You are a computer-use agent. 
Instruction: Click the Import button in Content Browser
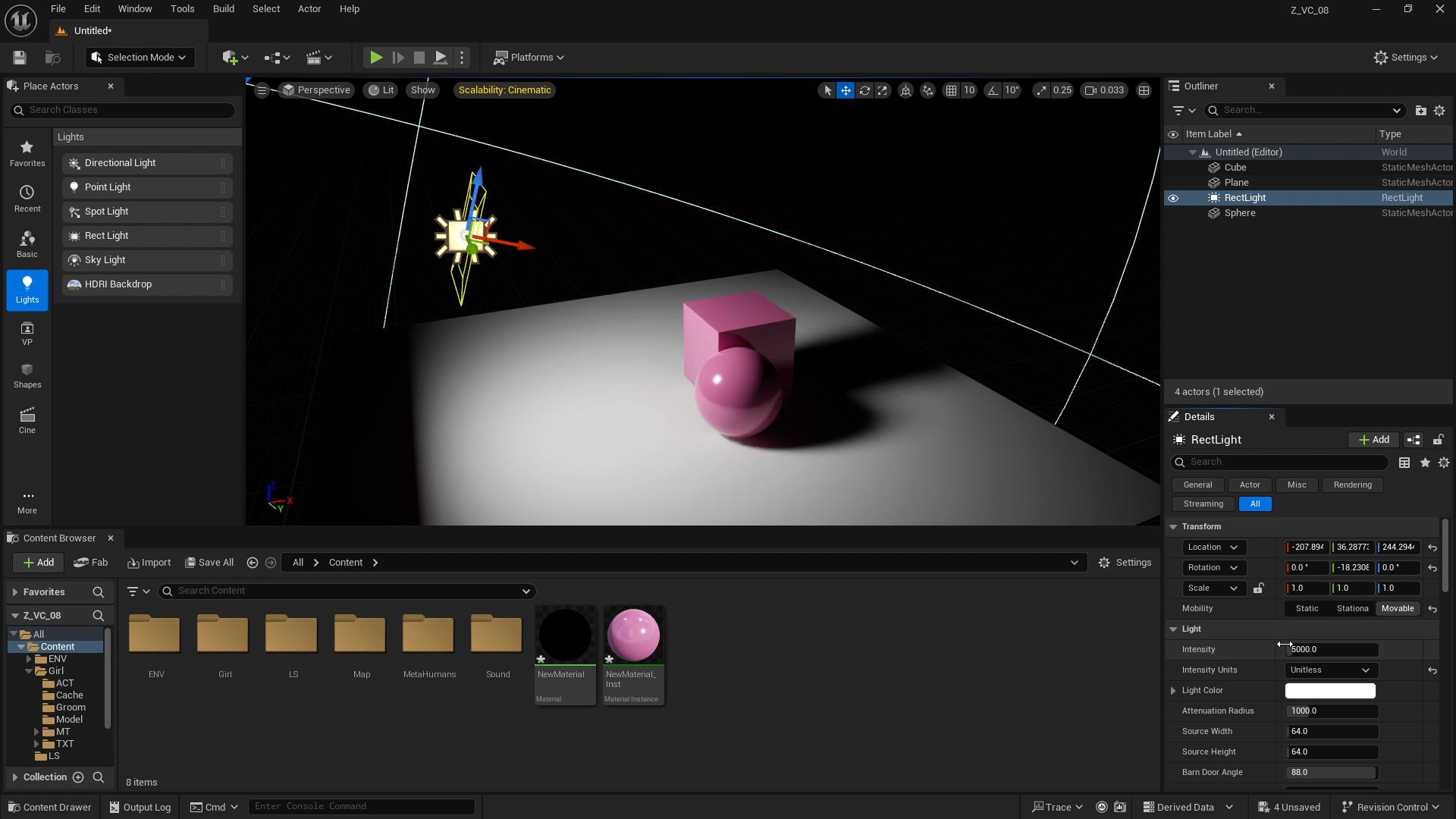tap(149, 563)
